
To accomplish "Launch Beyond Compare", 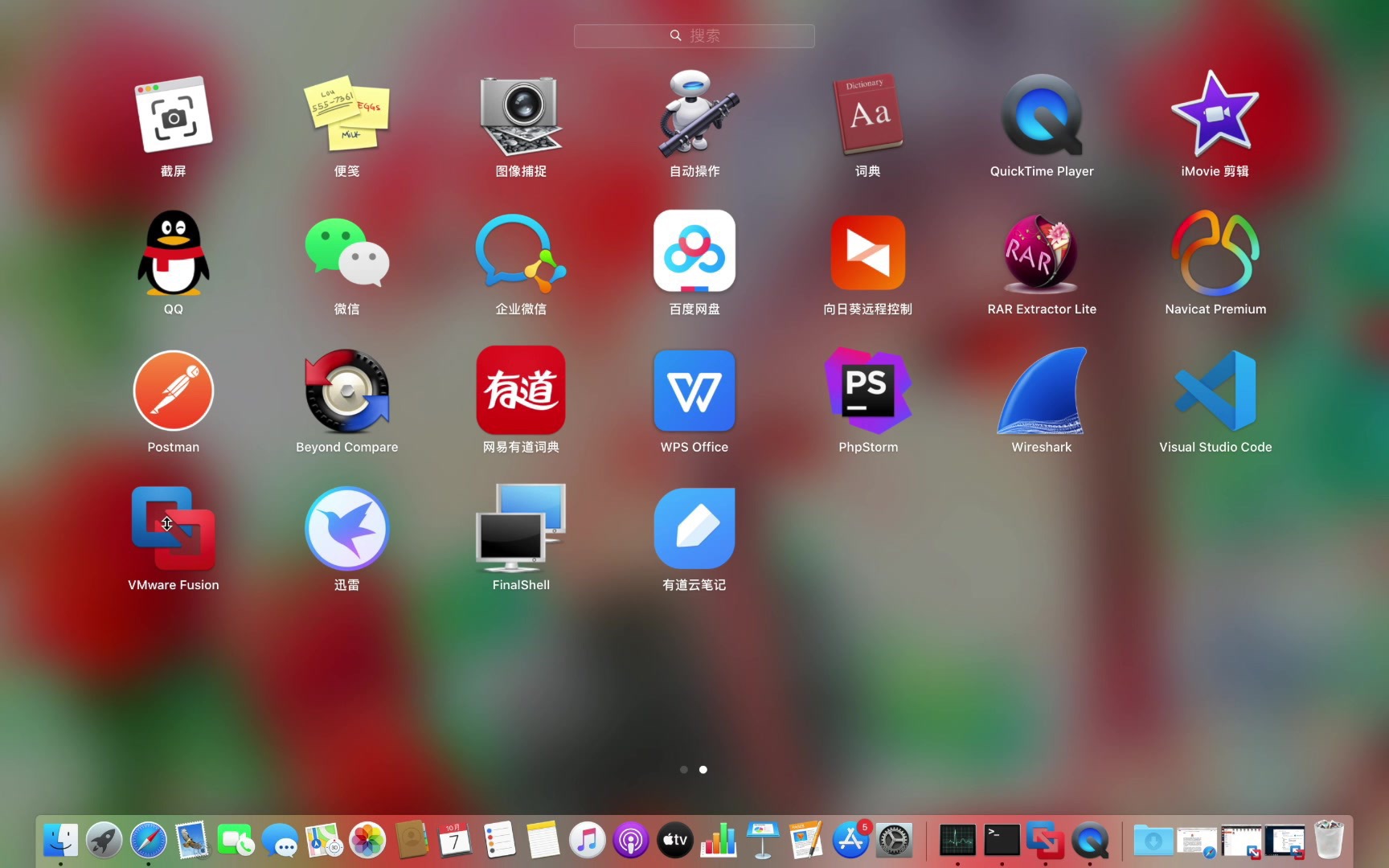I will pos(346,391).
